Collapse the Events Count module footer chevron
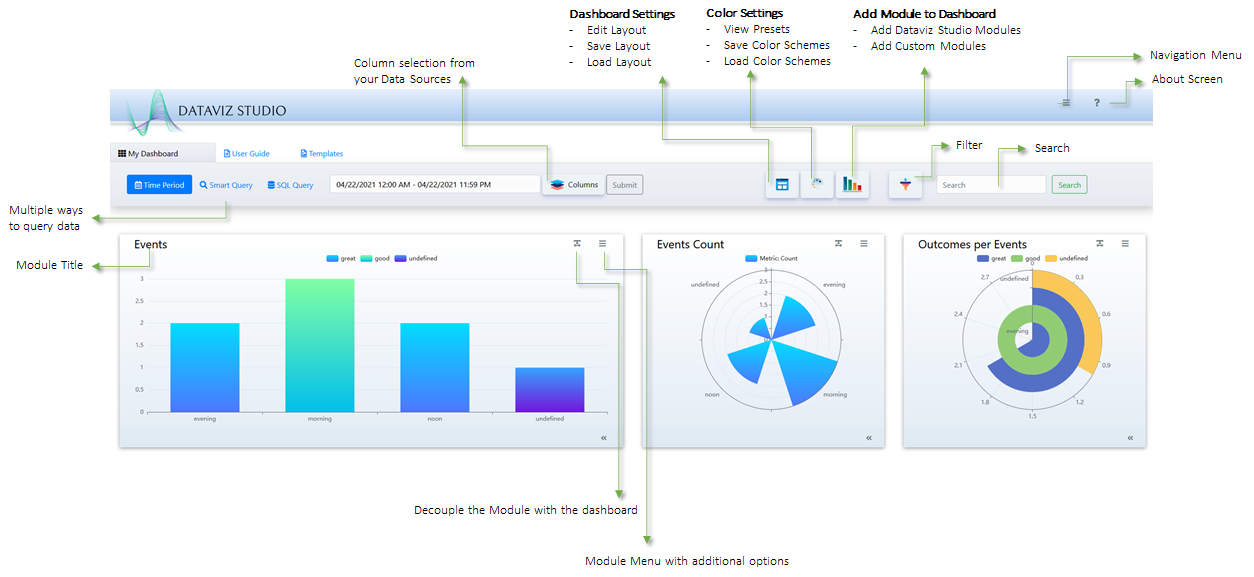The image size is (1254, 577). coord(869,438)
